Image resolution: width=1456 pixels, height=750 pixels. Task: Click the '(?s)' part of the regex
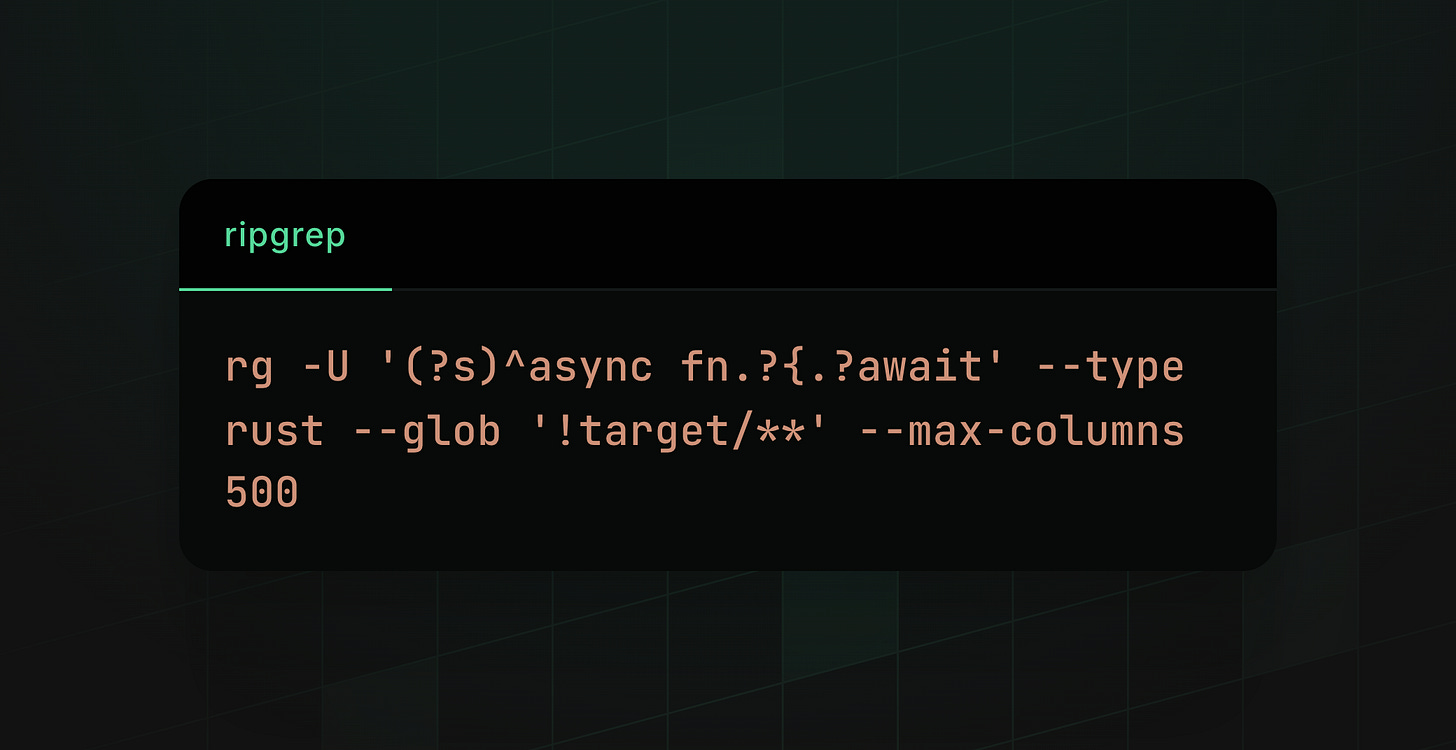coord(452,367)
